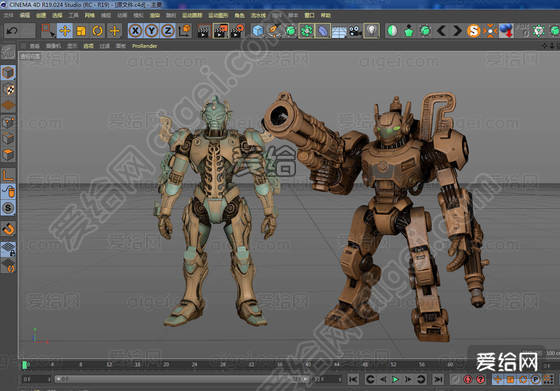Toggle the Y axis lock
This screenshot has width=560, height=391.
tap(152, 31)
